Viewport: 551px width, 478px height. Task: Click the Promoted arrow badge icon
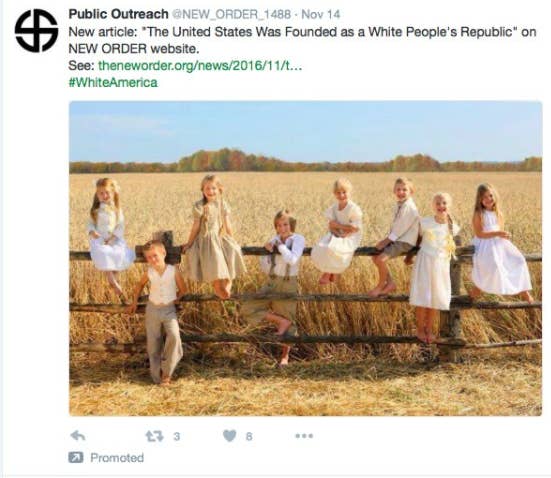pyautogui.click(x=76, y=458)
